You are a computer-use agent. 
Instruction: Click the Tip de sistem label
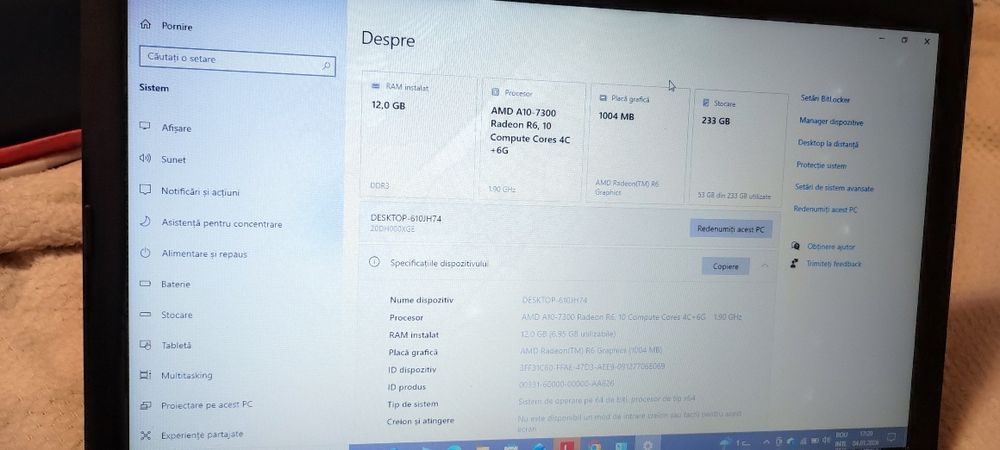pos(413,404)
